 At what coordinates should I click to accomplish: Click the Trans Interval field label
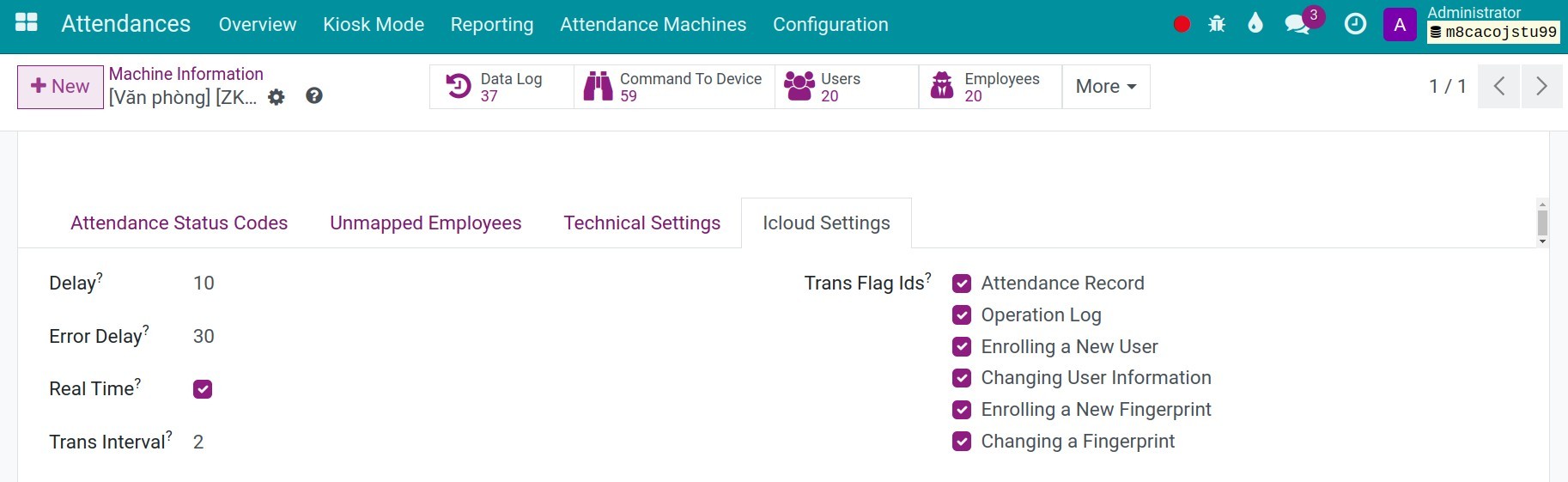(x=106, y=442)
